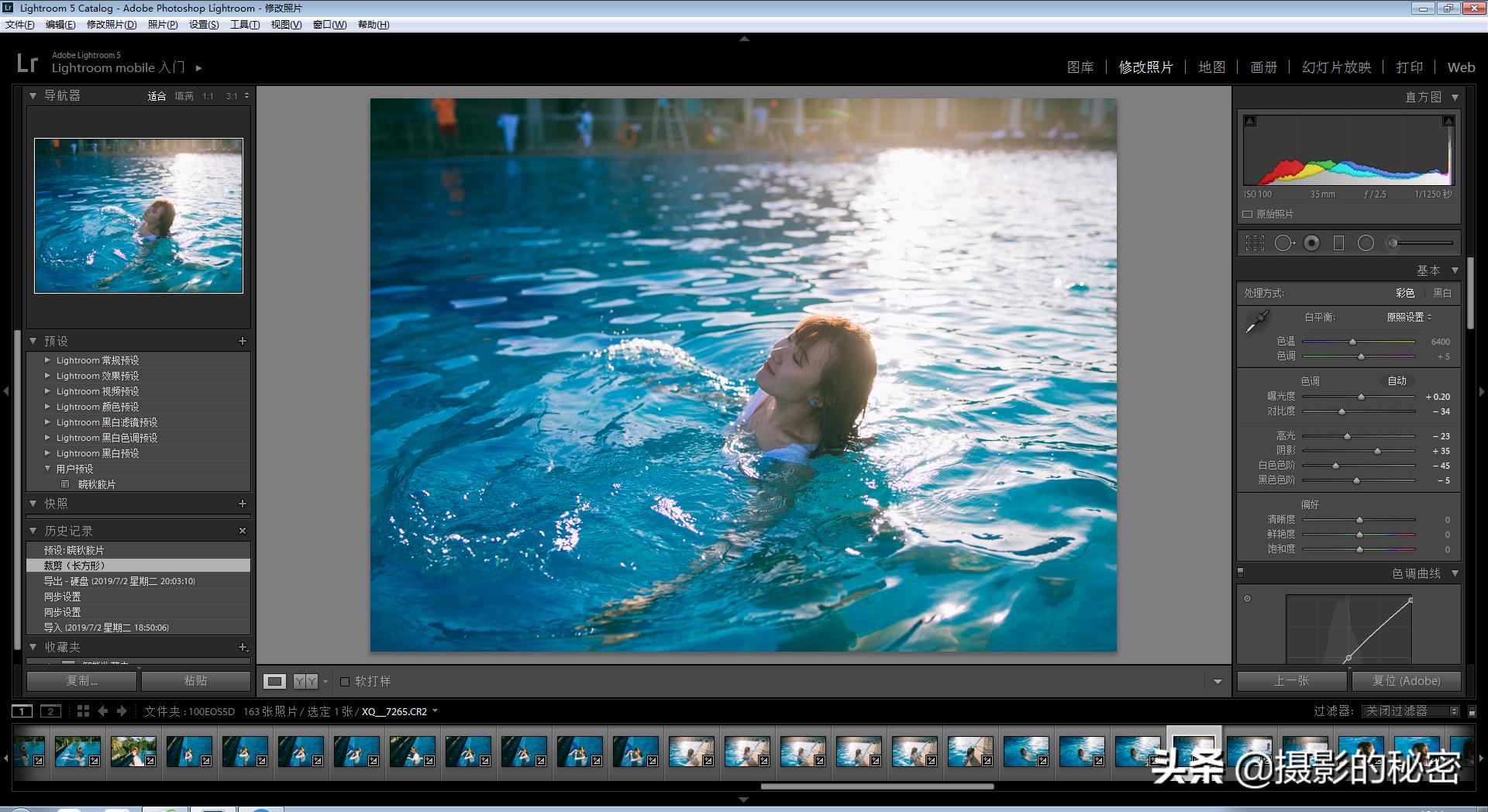Set navigator zoom to 适合
This screenshot has height=812, width=1488.
pyautogui.click(x=157, y=96)
